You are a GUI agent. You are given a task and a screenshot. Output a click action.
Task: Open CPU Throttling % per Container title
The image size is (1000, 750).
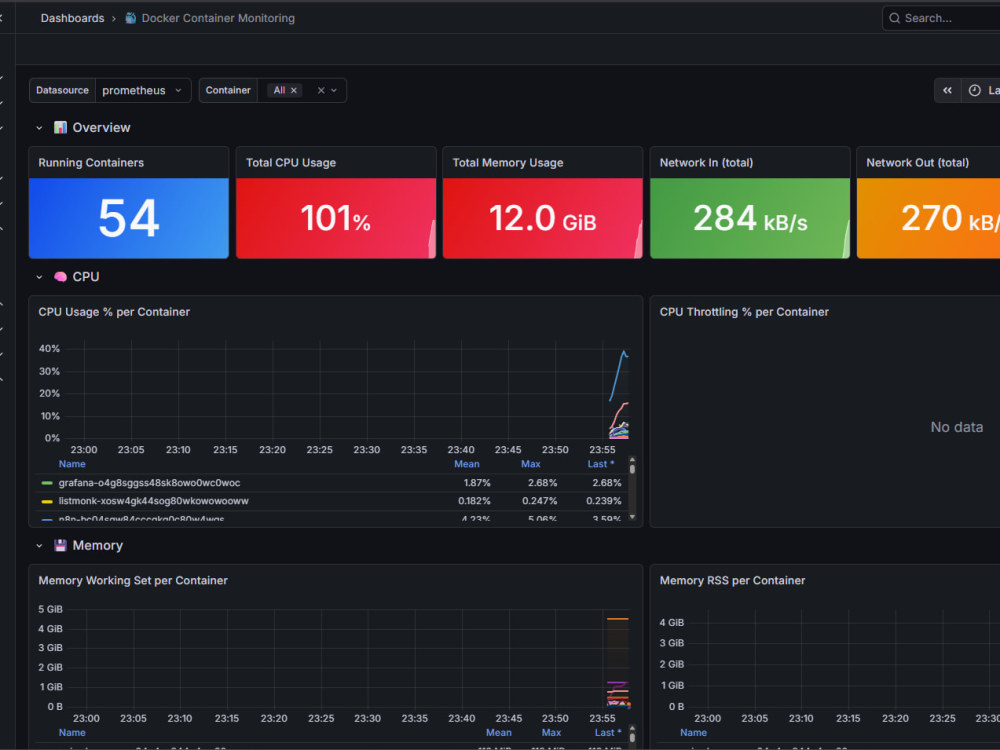tap(744, 312)
